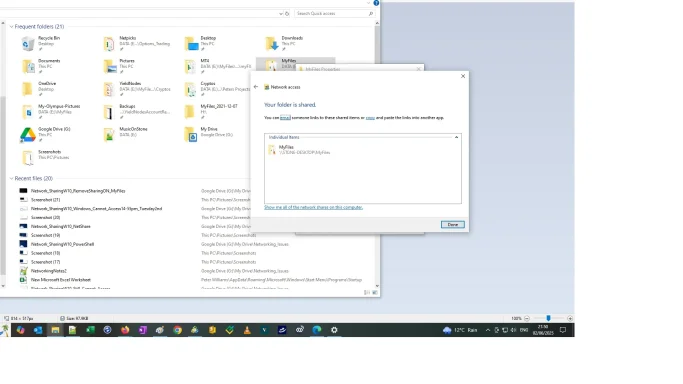Launch Google Chrome from the taskbar
This screenshot has width=683, height=384.
point(177,330)
